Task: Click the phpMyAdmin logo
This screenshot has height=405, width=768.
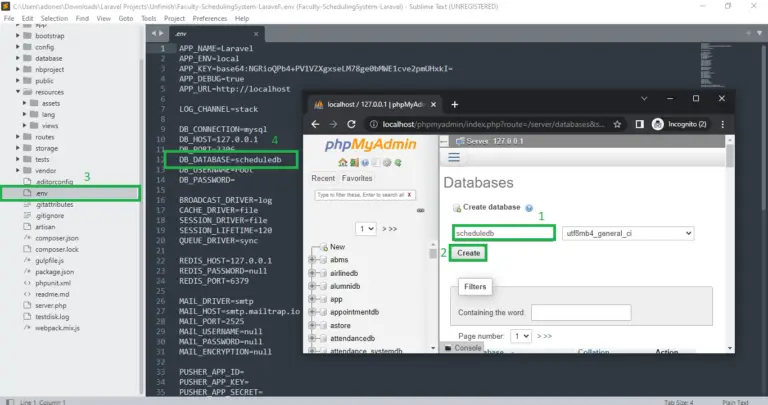Action: coord(370,144)
